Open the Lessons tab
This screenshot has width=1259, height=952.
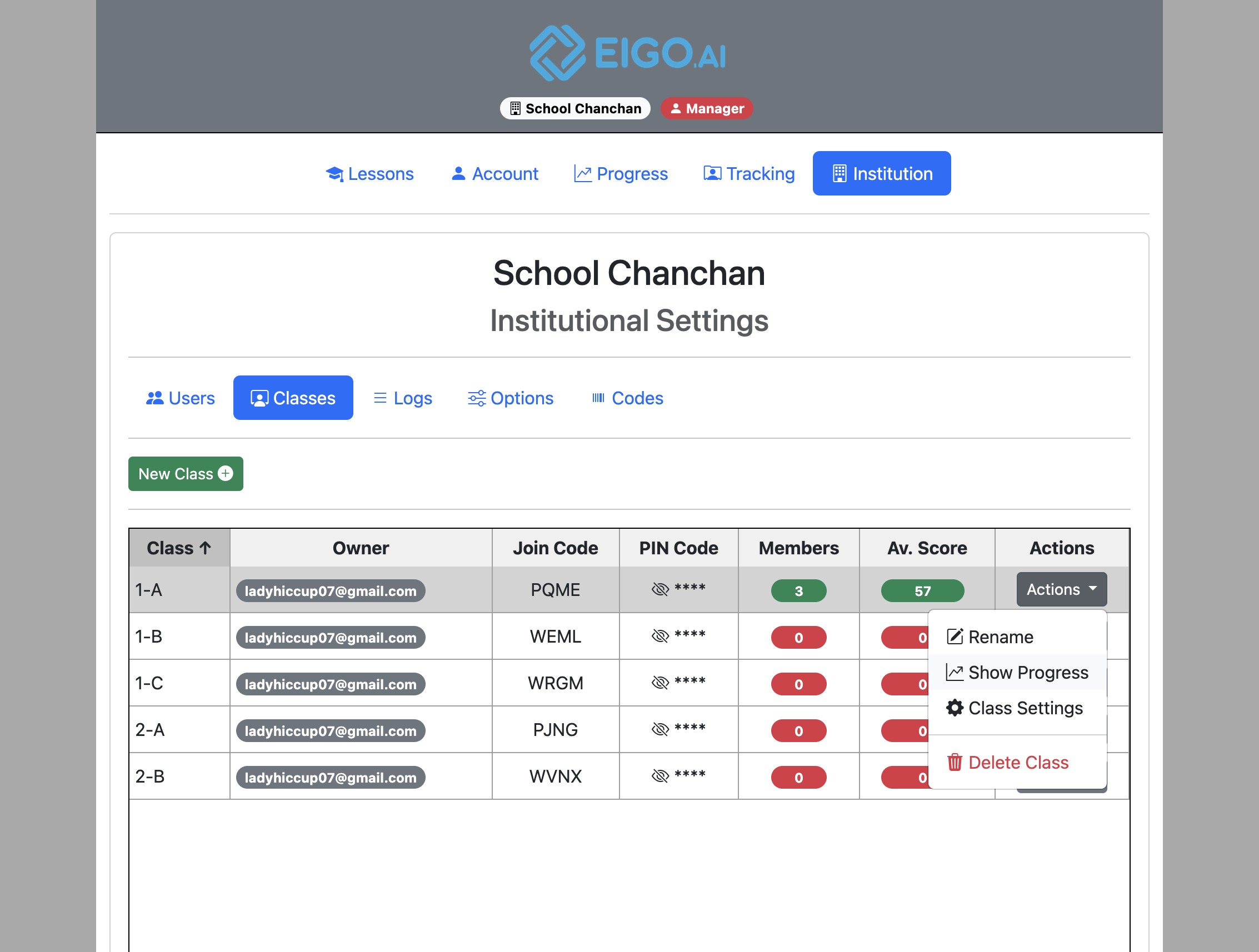point(369,173)
